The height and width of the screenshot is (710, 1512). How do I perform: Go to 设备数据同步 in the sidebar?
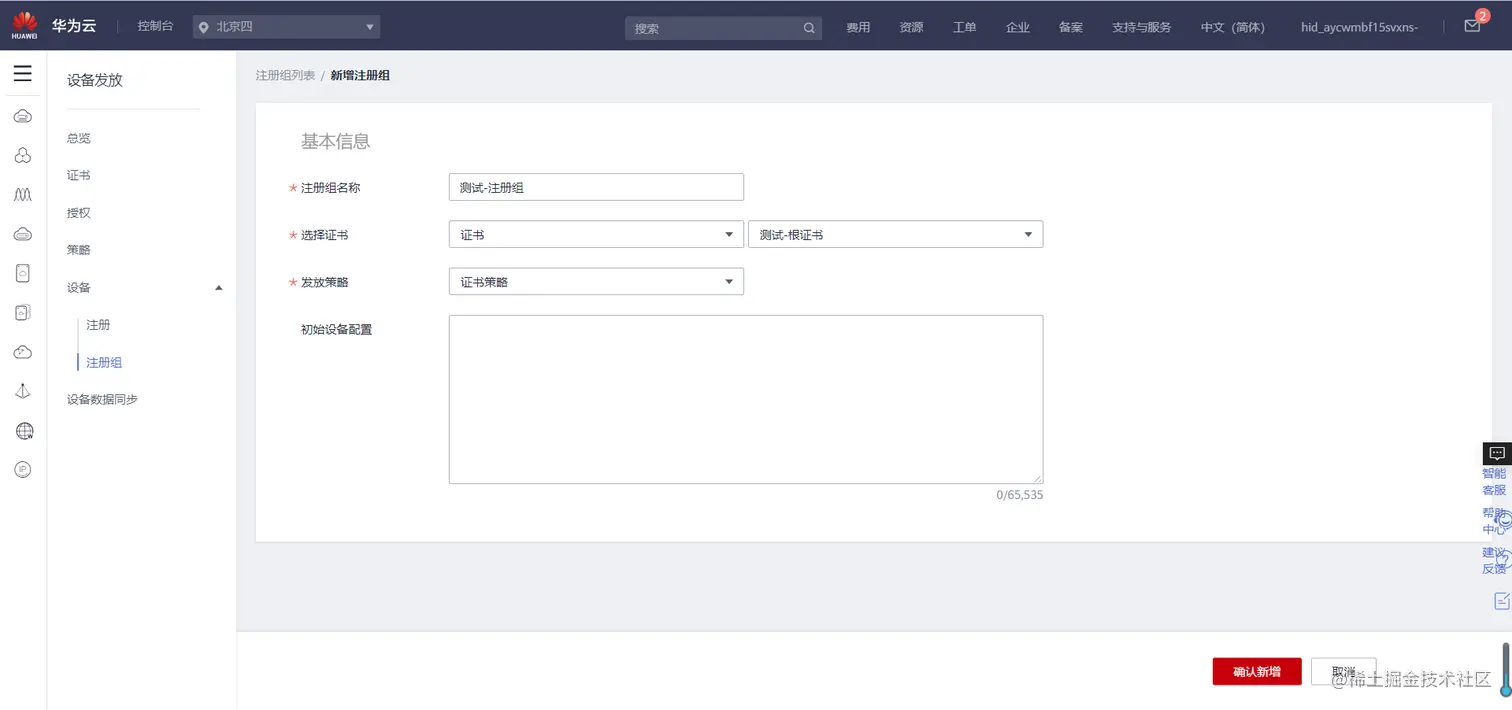point(102,399)
